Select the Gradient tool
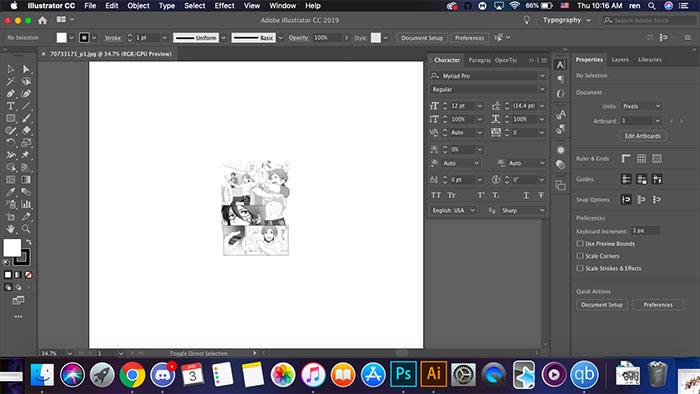This screenshot has width=700, height=394. click(x=26, y=179)
